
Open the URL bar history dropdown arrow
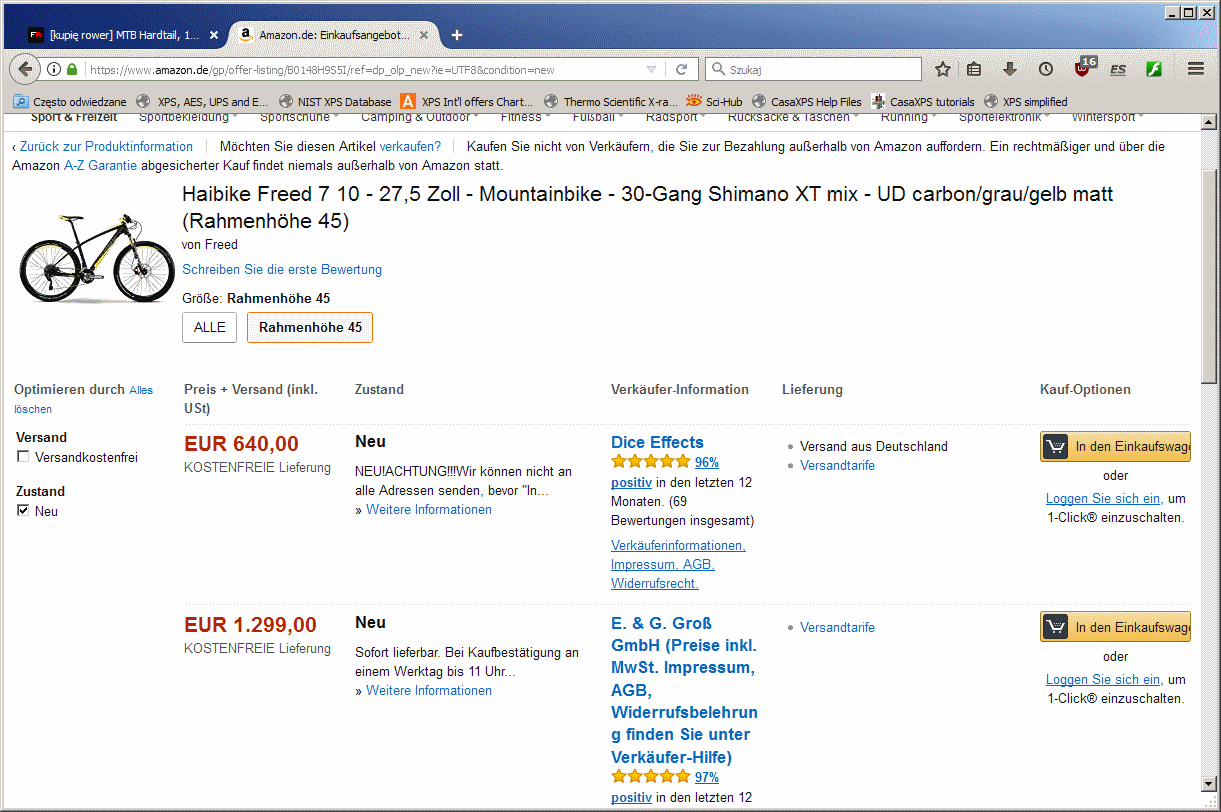pyautogui.click(x=651, y=70)
